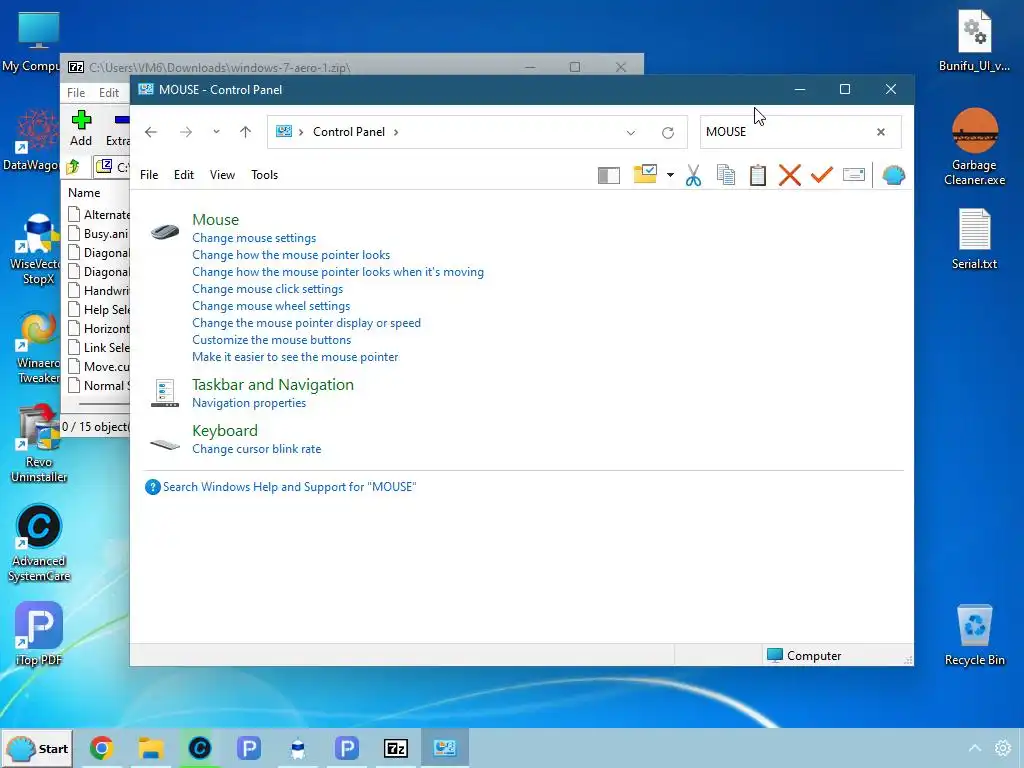The height and width of the screenshot is (768, 1024).
Task: Open Change the mouse pointer display or speed
Action: pos(306,323)
